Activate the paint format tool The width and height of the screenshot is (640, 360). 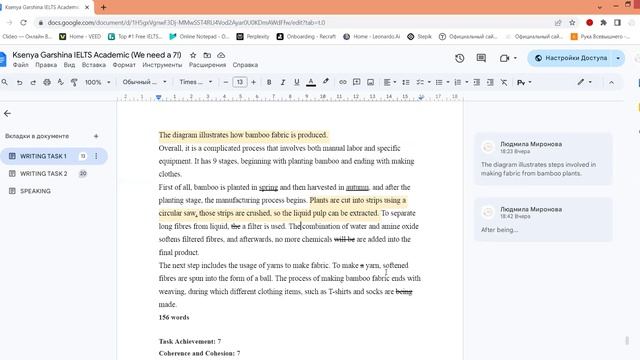pos(74,82)
